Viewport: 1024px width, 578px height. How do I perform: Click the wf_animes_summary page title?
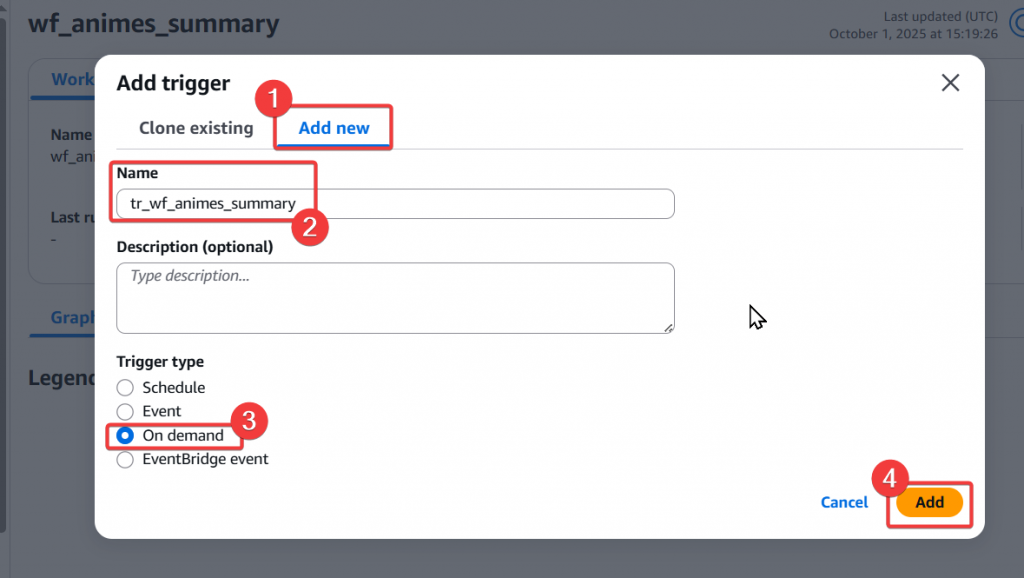click(153, 24)
